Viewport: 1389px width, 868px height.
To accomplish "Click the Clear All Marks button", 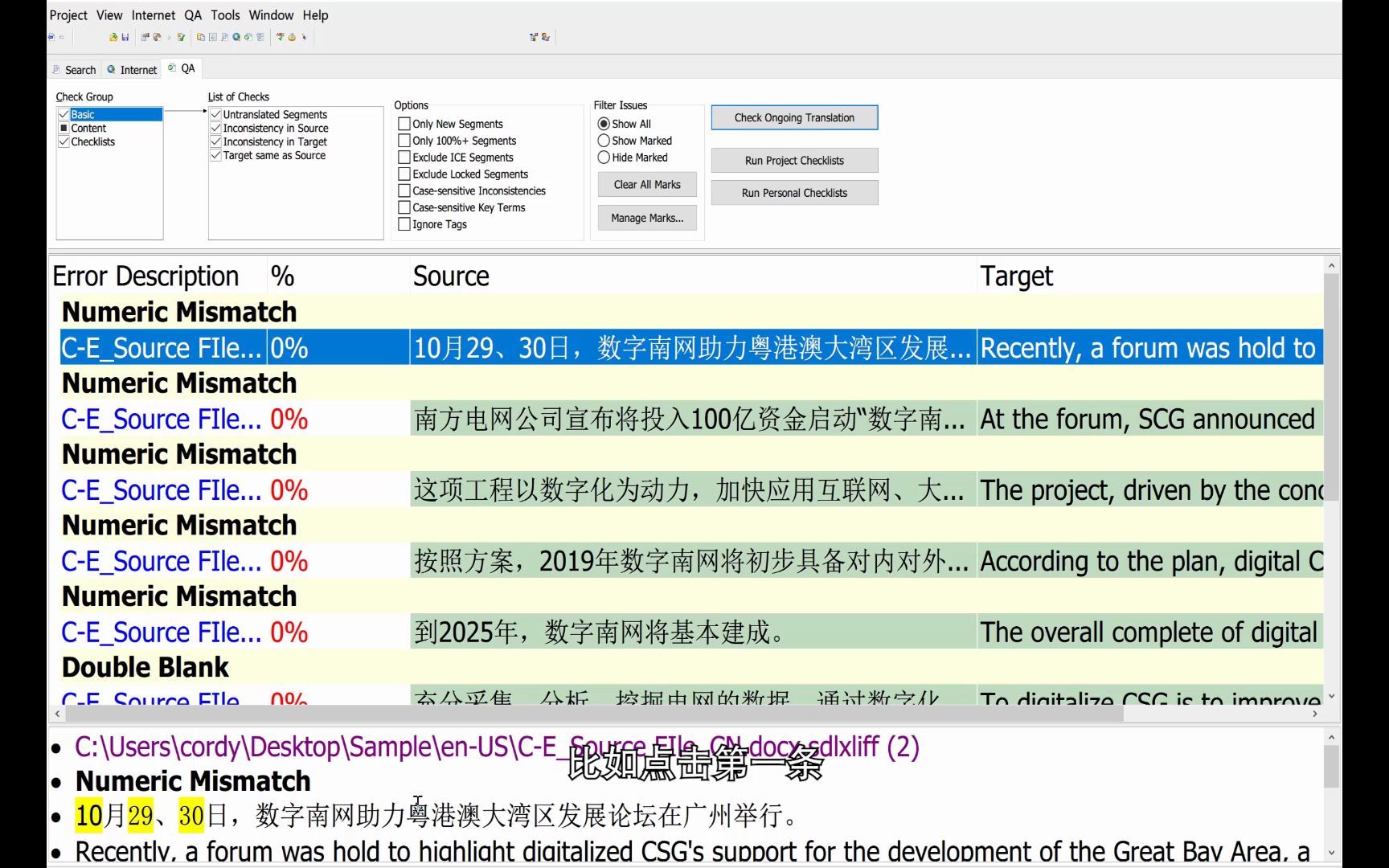I will click(x=646, y=184).
